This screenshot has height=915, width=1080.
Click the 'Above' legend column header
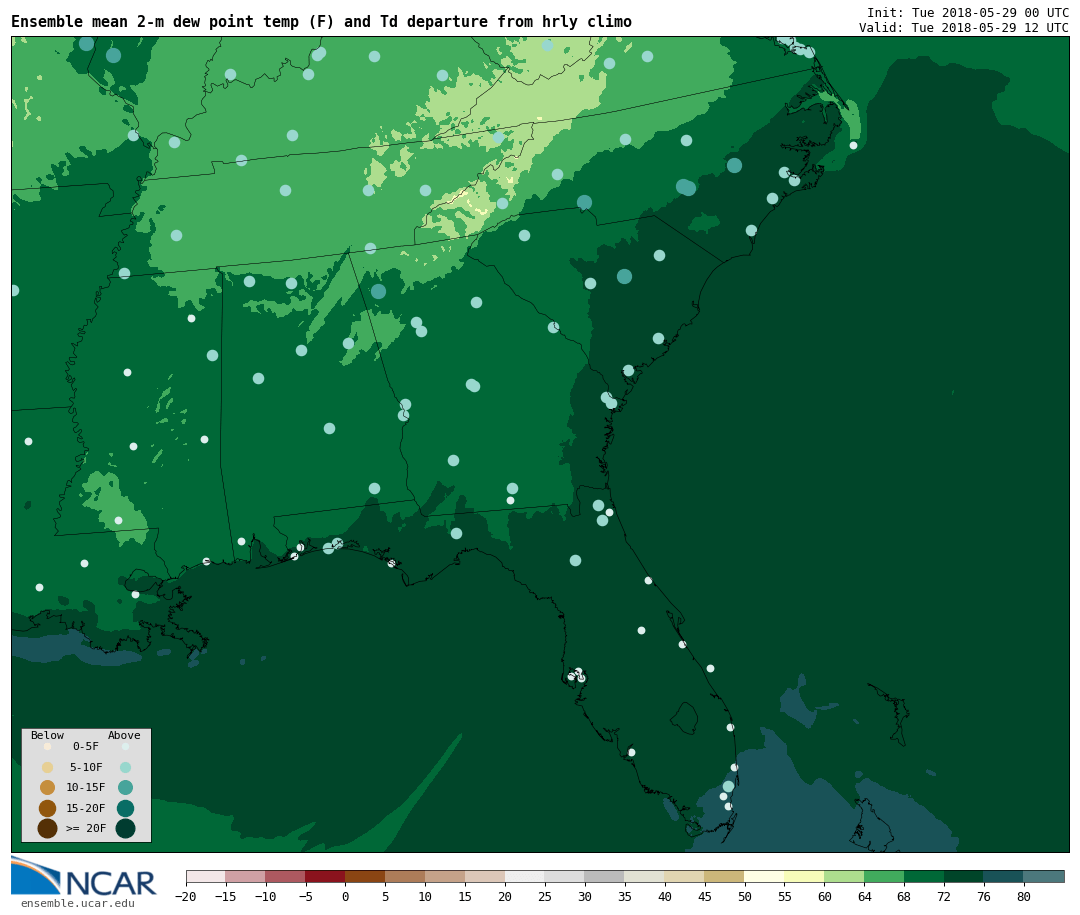click(x=124, y=736)
